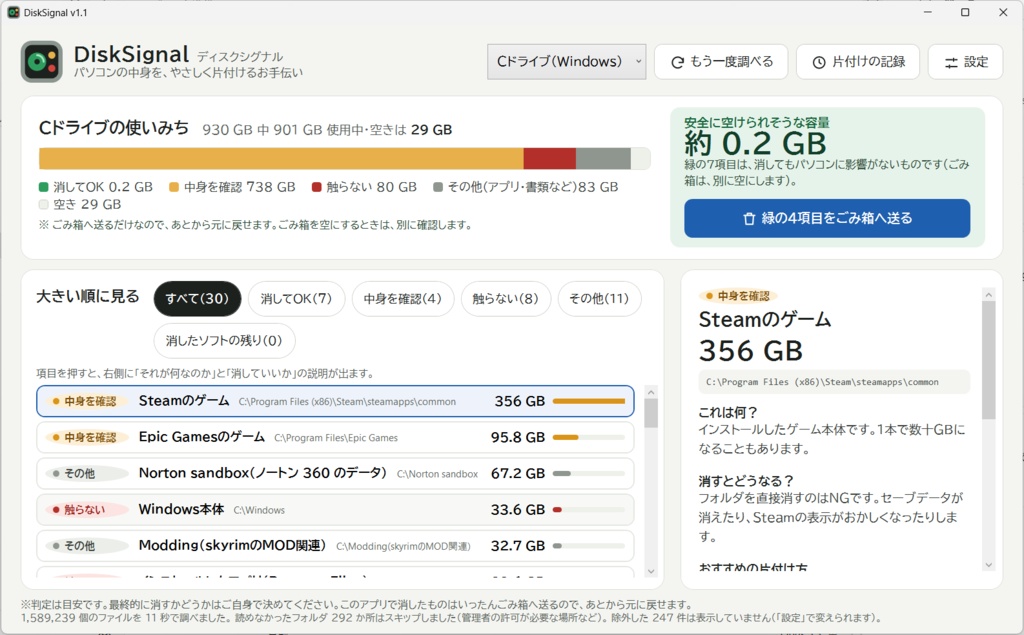Select the 消してOK(7) filter tab
This screenshot has height=635, width=1024.
click(296, 299)
